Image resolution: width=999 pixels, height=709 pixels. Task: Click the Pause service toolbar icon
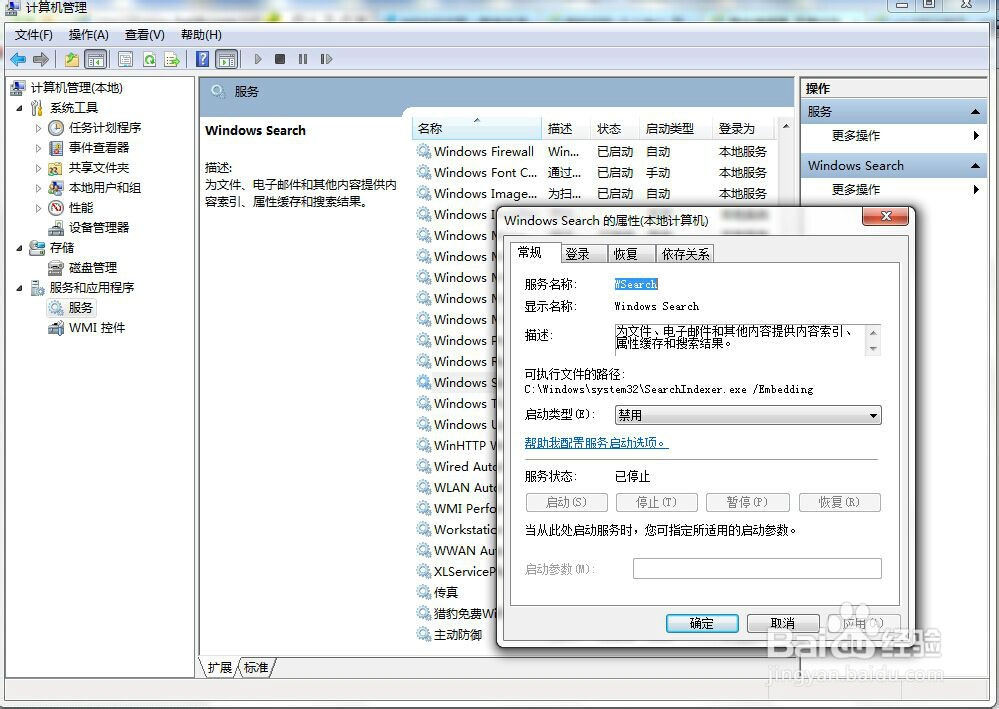(x=303, y=59)
